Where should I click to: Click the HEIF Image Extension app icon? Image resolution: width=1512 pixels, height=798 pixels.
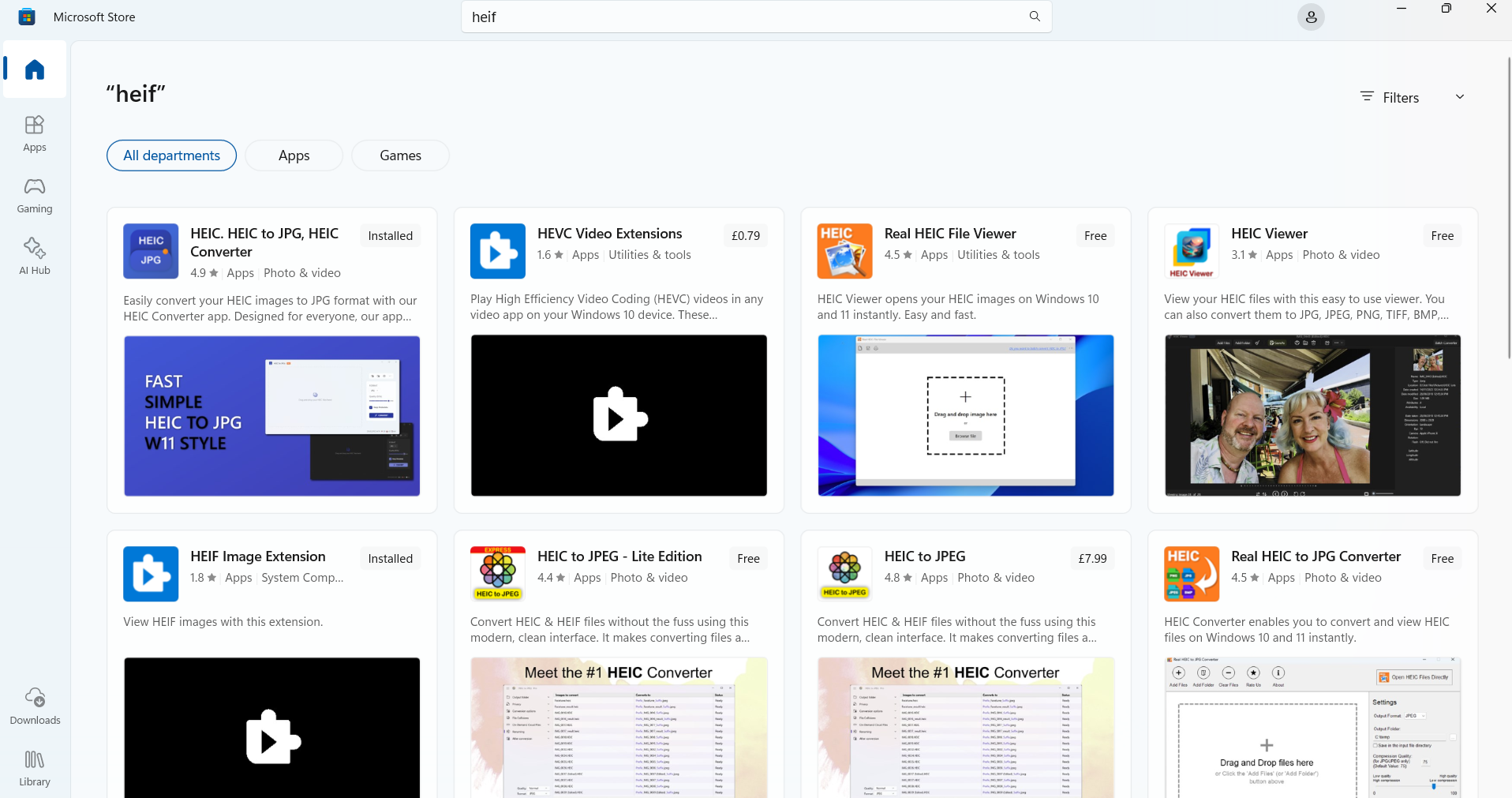point(151,574)
